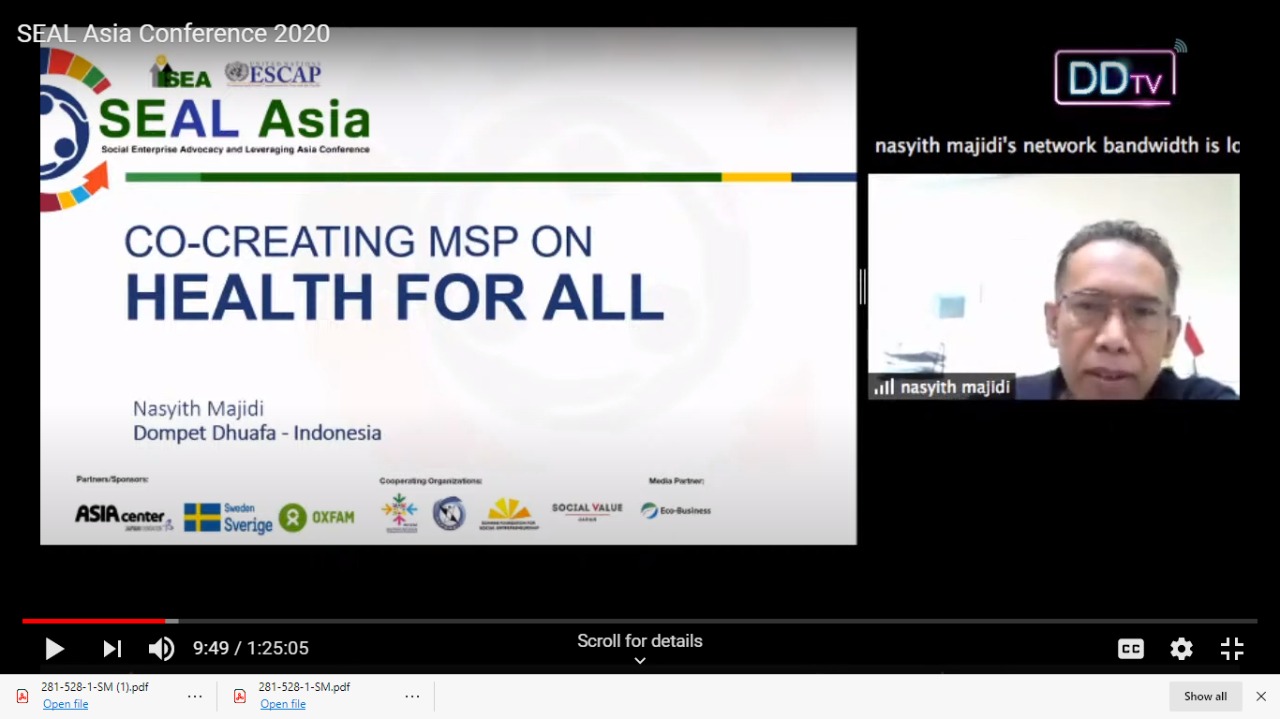The width and height of the screenshot is (1280, 719).
Task: Toggle closed captions
Action: (x=1131, y=649)
